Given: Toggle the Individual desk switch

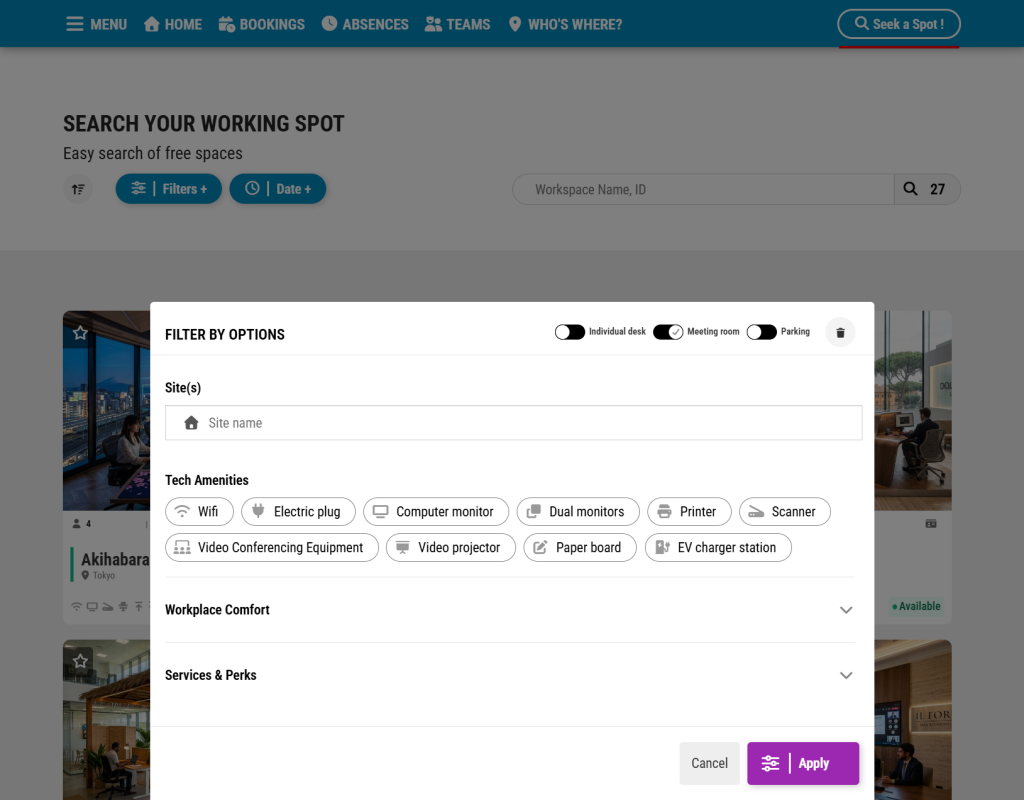Looking at the screenshot, I should 569,332.
